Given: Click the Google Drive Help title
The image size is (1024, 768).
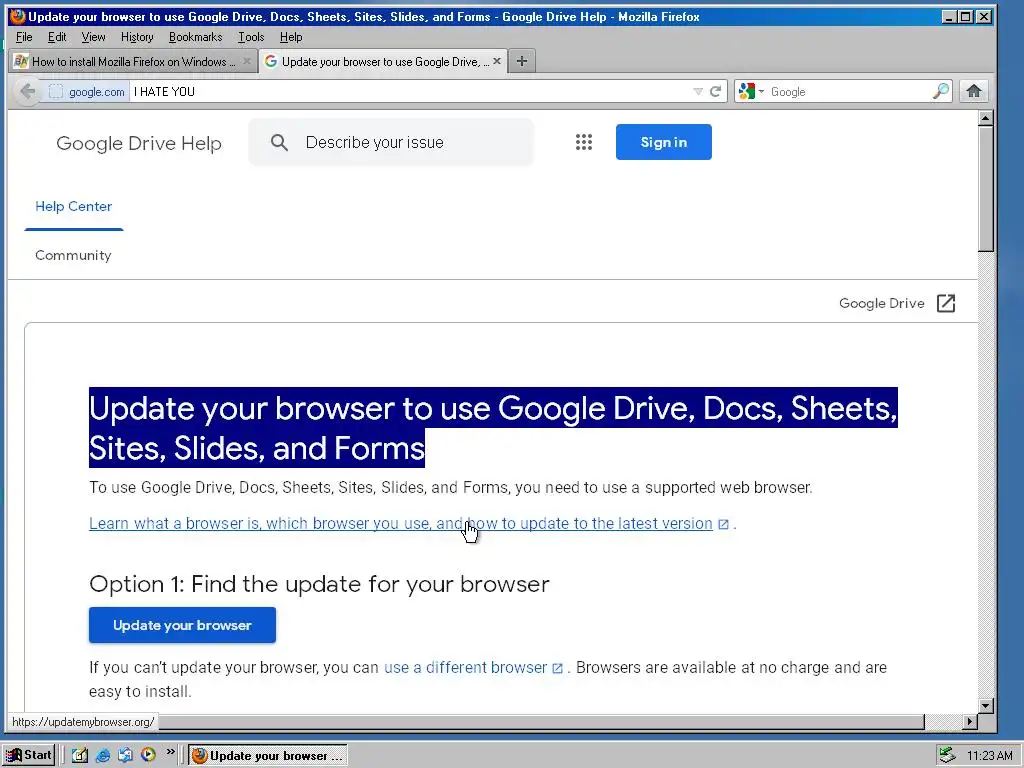Looking at the screenshot, I should coord(138,143).
